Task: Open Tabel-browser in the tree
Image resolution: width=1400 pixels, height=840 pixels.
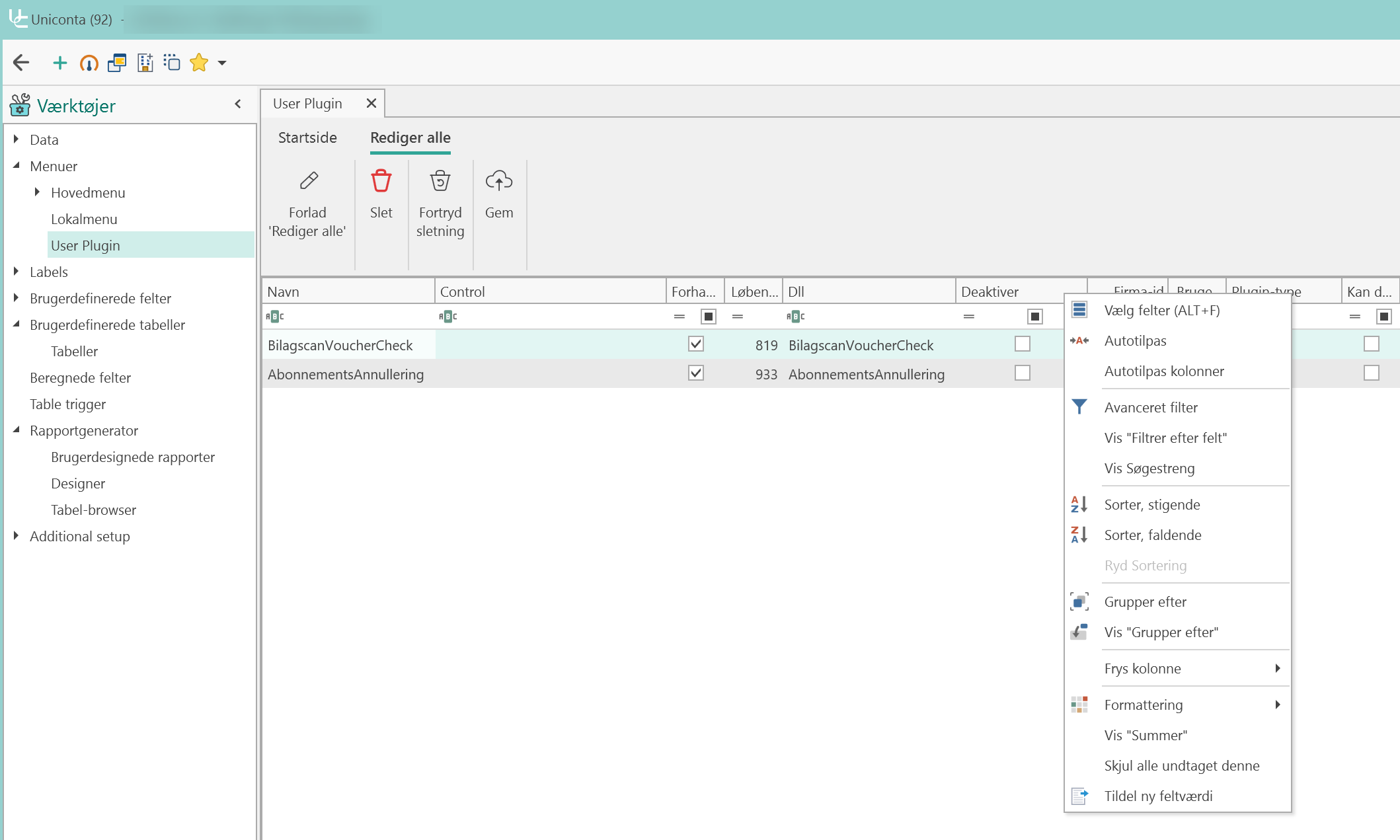Action: coord(93,510)
